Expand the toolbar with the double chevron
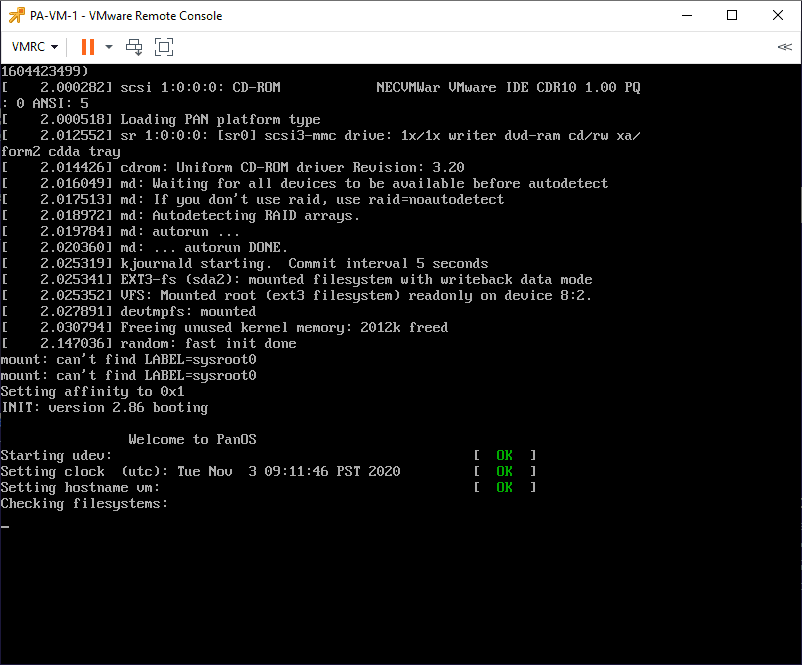802x665 pixels. [x=784, y=47]
